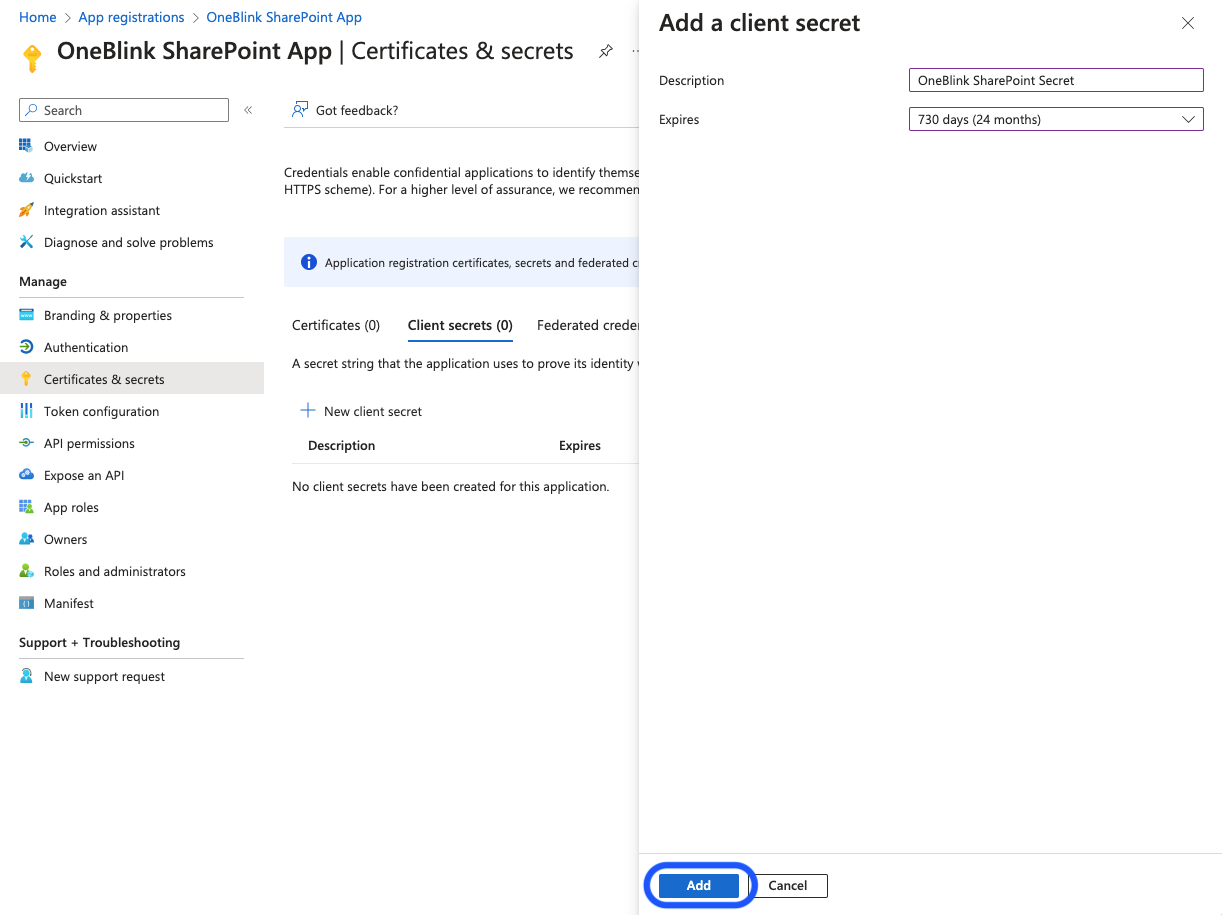
Task: Switch to the Certificates (0) tab
Action: 336,325
